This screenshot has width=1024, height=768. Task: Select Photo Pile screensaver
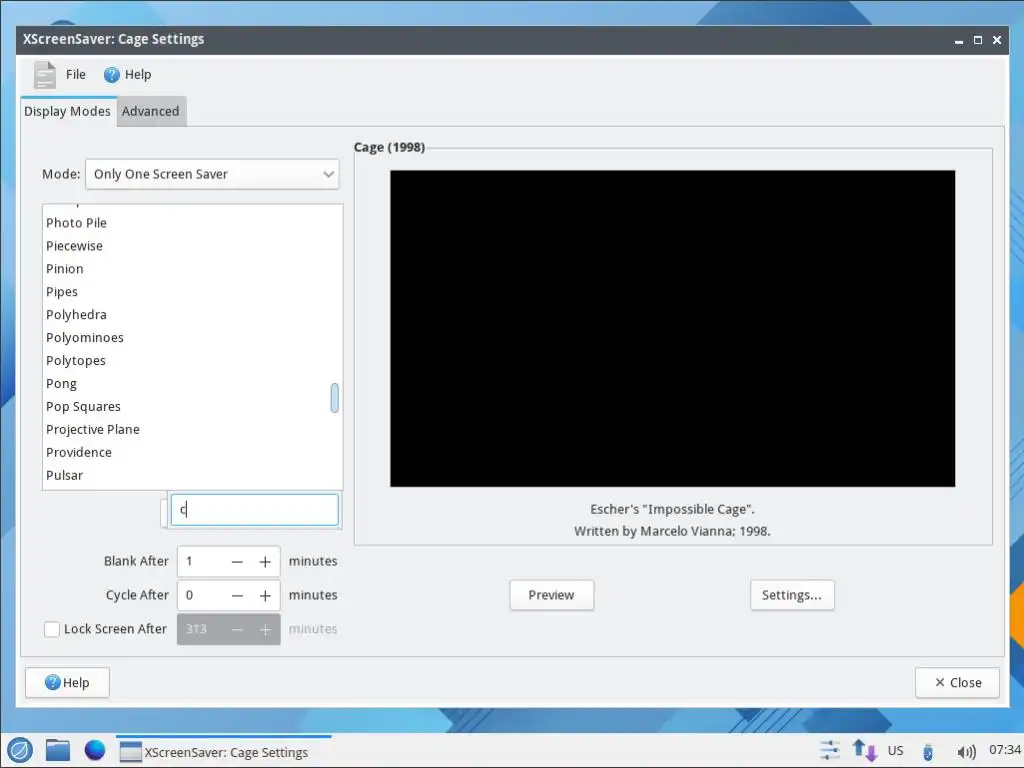click(192, 223)
